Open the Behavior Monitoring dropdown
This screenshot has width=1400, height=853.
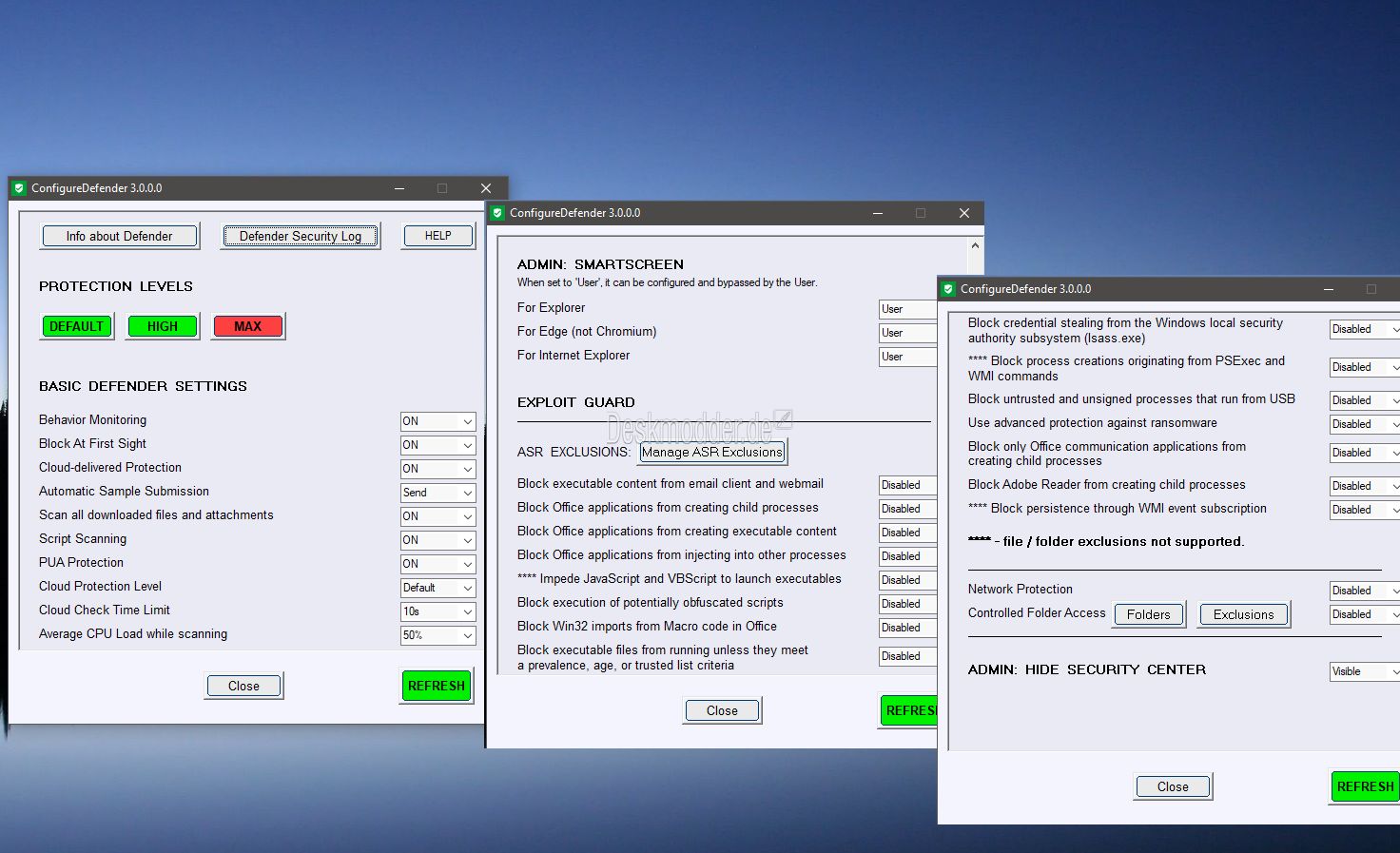[x=437, y=421]
